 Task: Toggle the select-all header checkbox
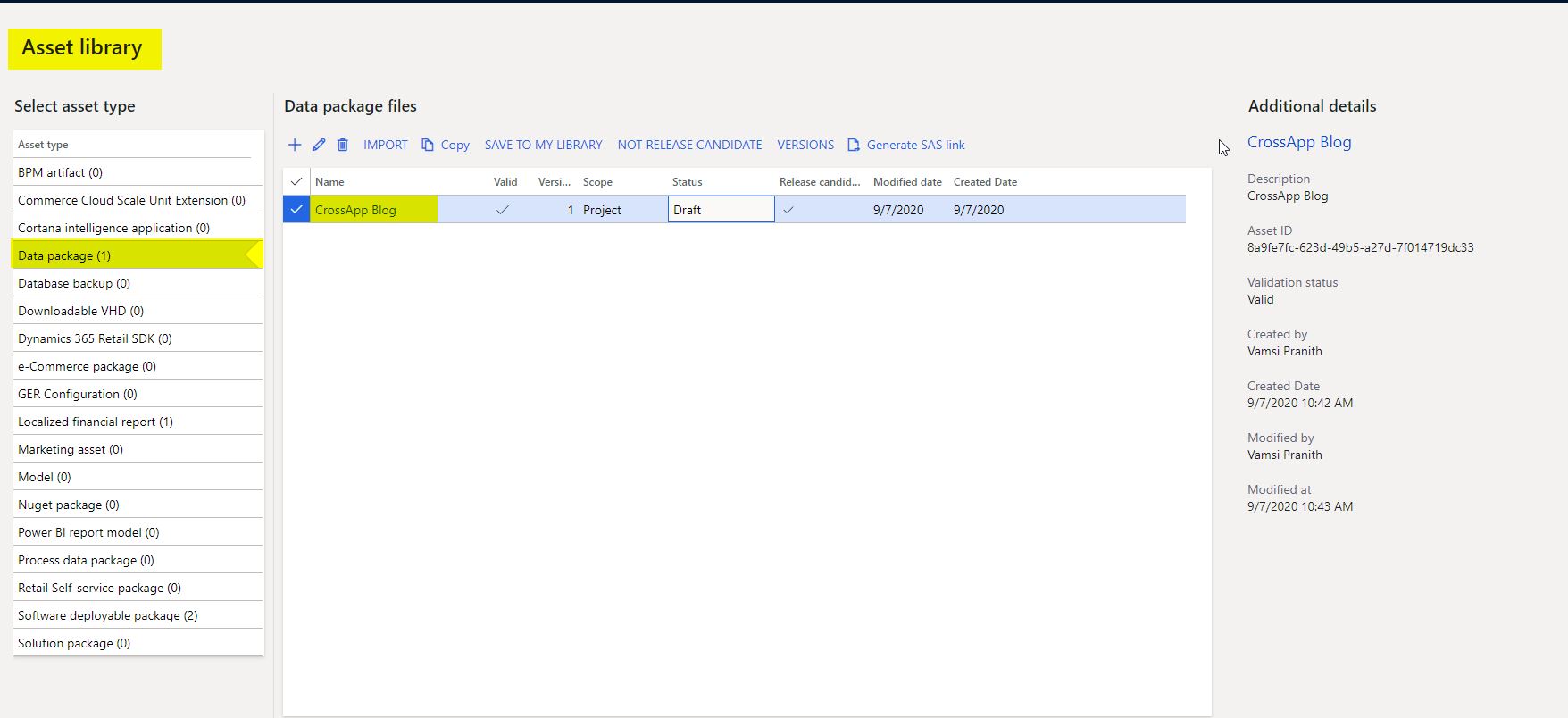[x=296, y=181]
